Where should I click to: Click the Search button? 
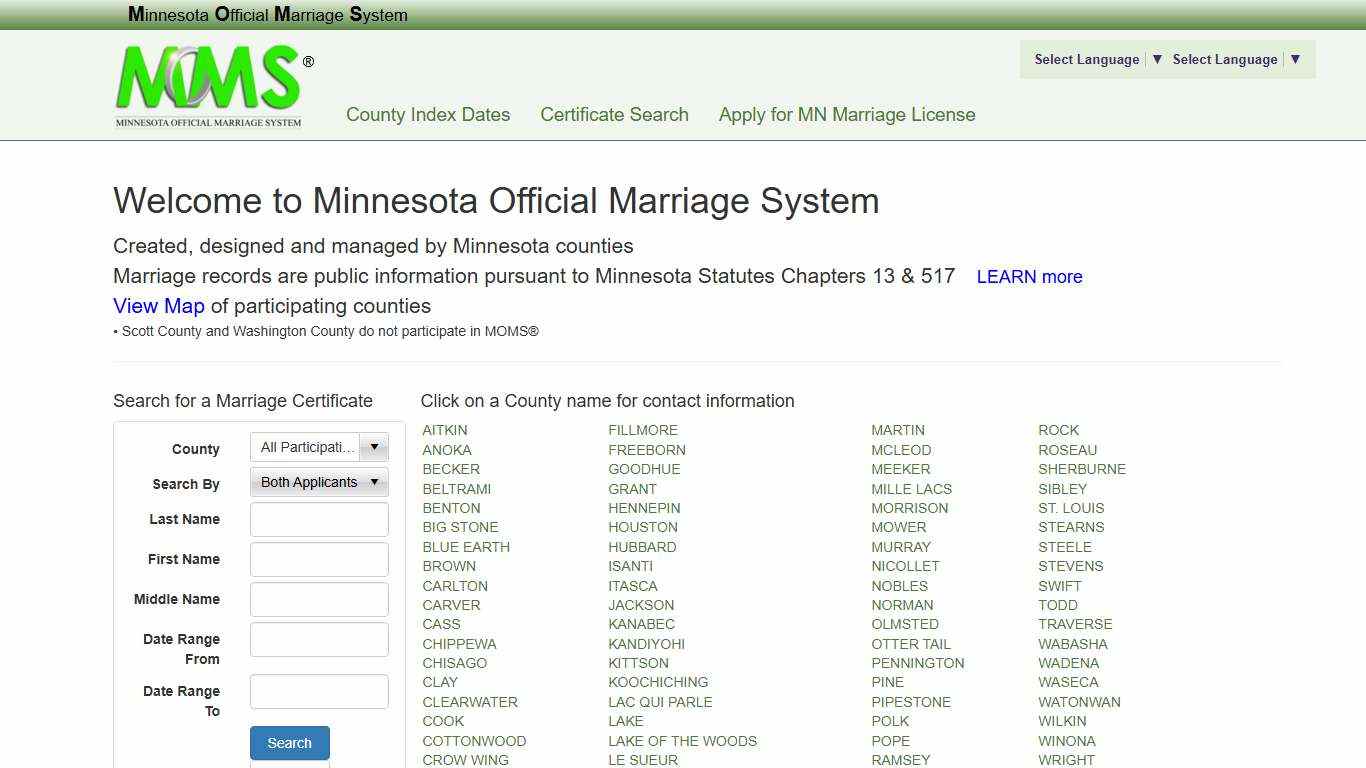[289, 743]
